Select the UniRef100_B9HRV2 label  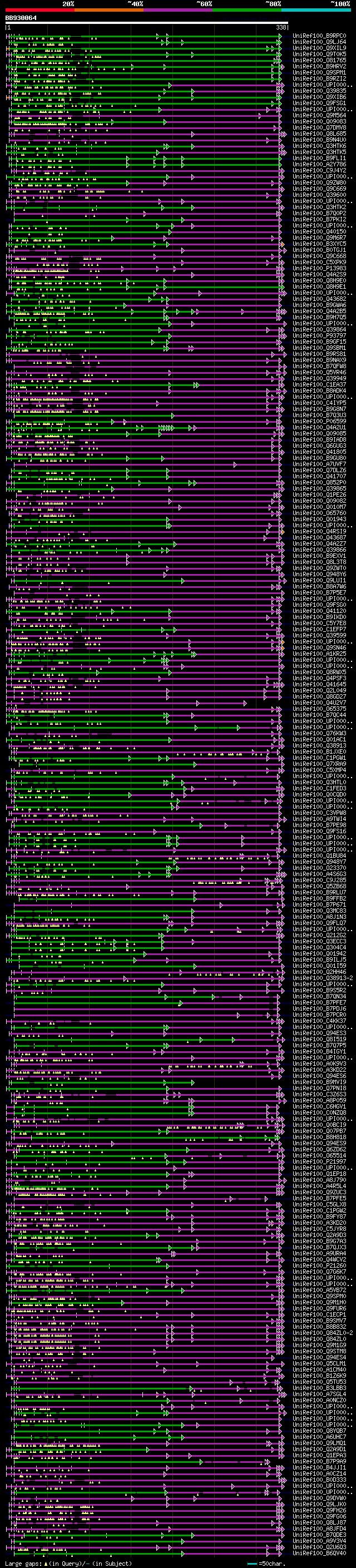pos(319,66)
